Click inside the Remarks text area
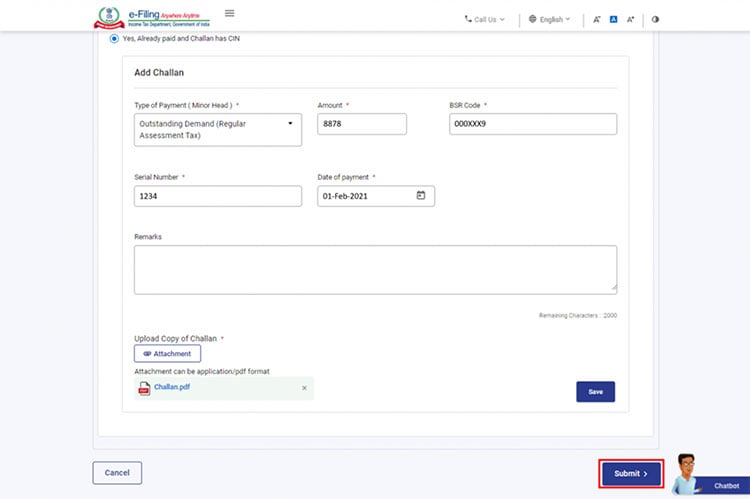Image resolution: width=750 pixels, height=499 pixels. click(375, 270)
